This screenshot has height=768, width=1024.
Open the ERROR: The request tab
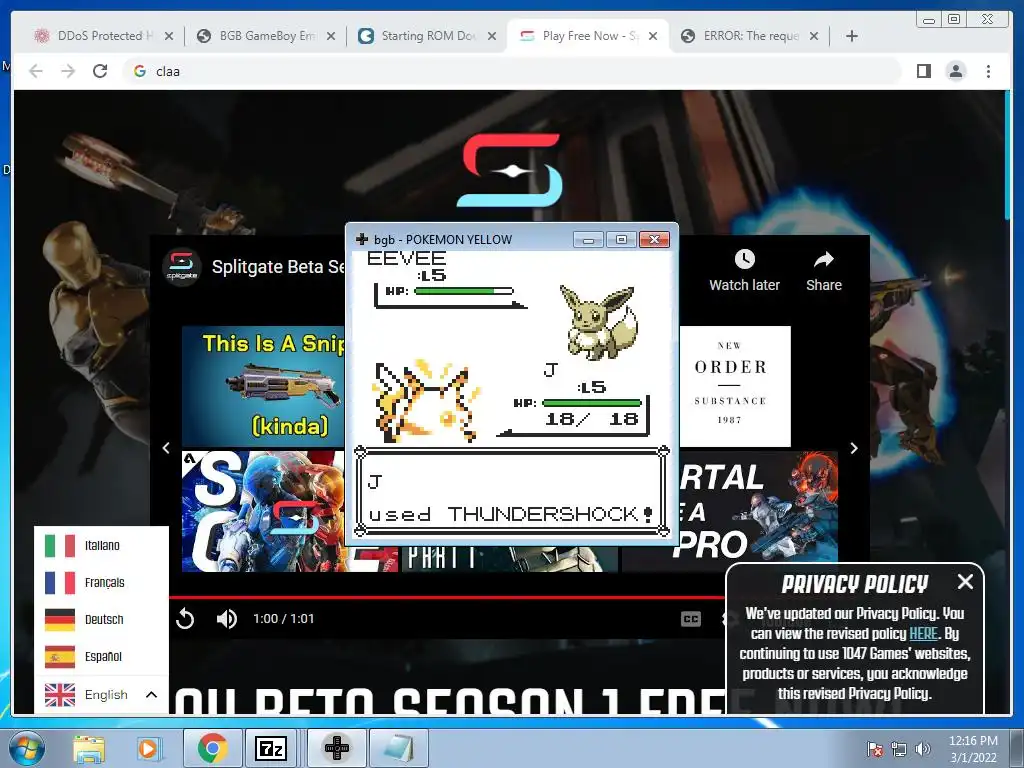point(748,36)
